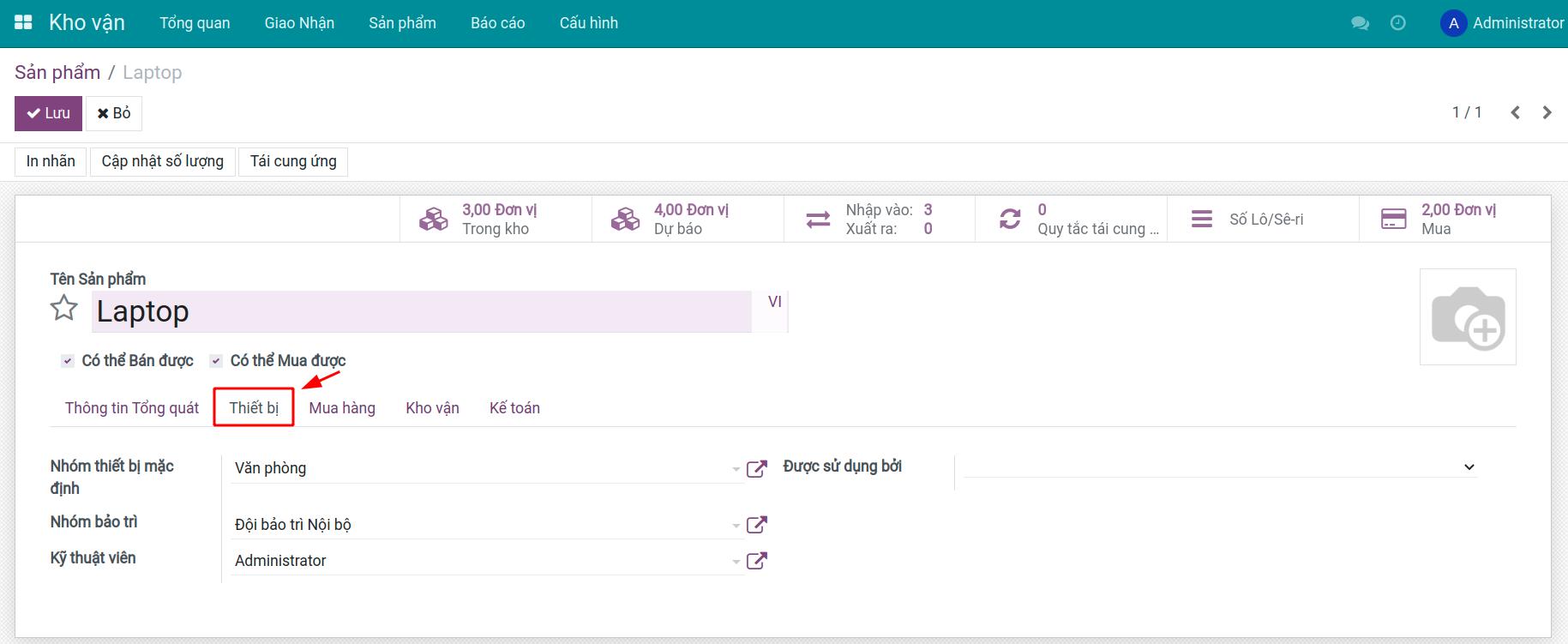
Task: Expand the Được sử dụng bởi dropdown
Action: 1469,467
